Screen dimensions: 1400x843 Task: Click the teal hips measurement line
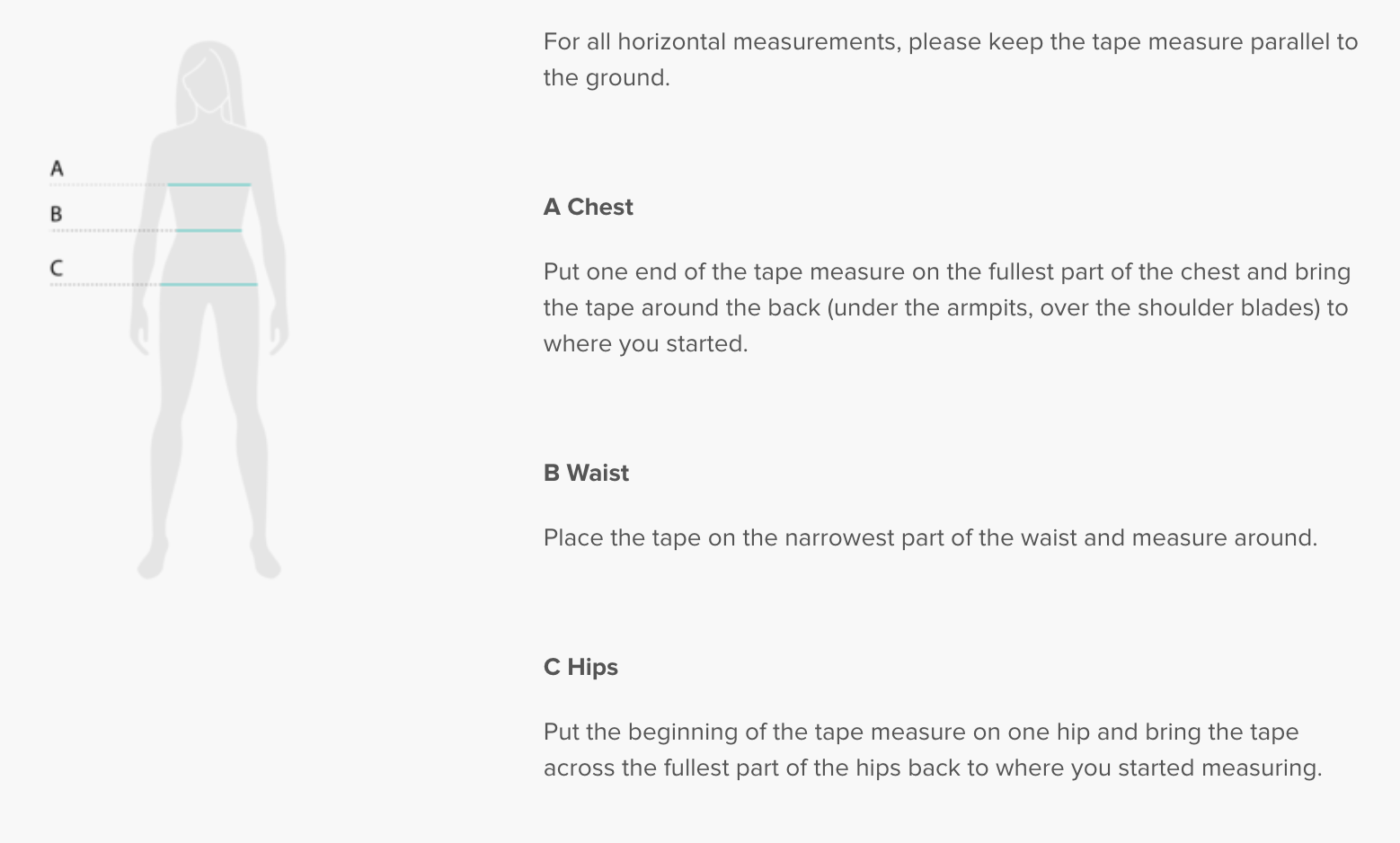point(208,284)
